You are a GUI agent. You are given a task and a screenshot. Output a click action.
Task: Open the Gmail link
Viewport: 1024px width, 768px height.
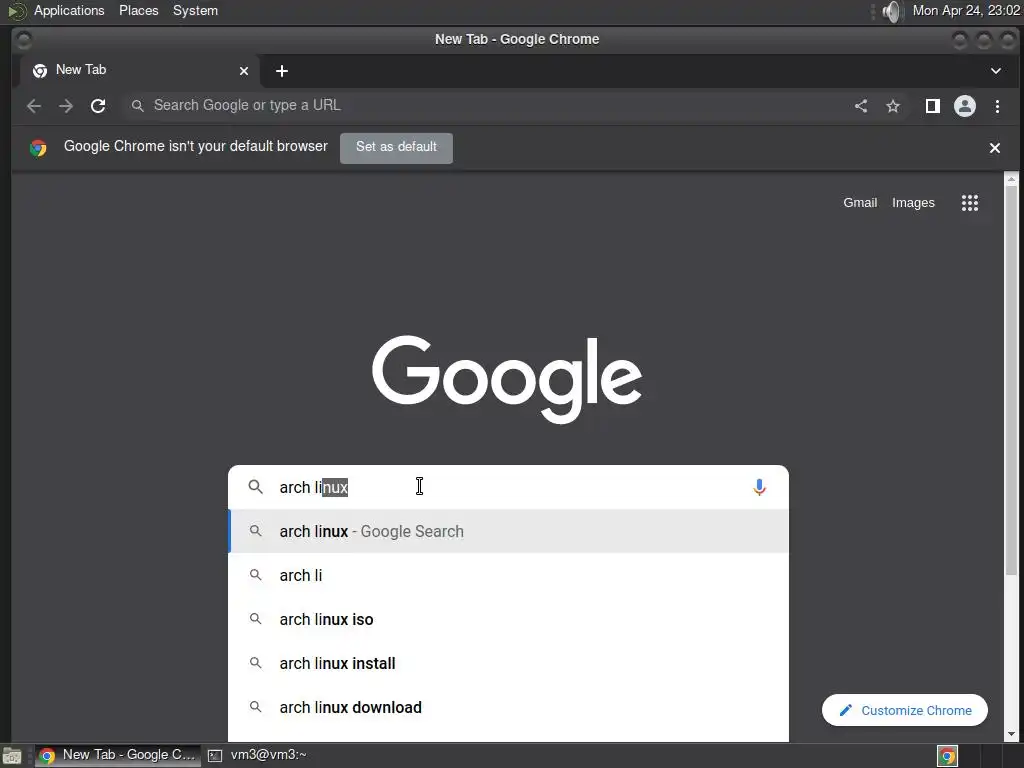click(859, 203)
